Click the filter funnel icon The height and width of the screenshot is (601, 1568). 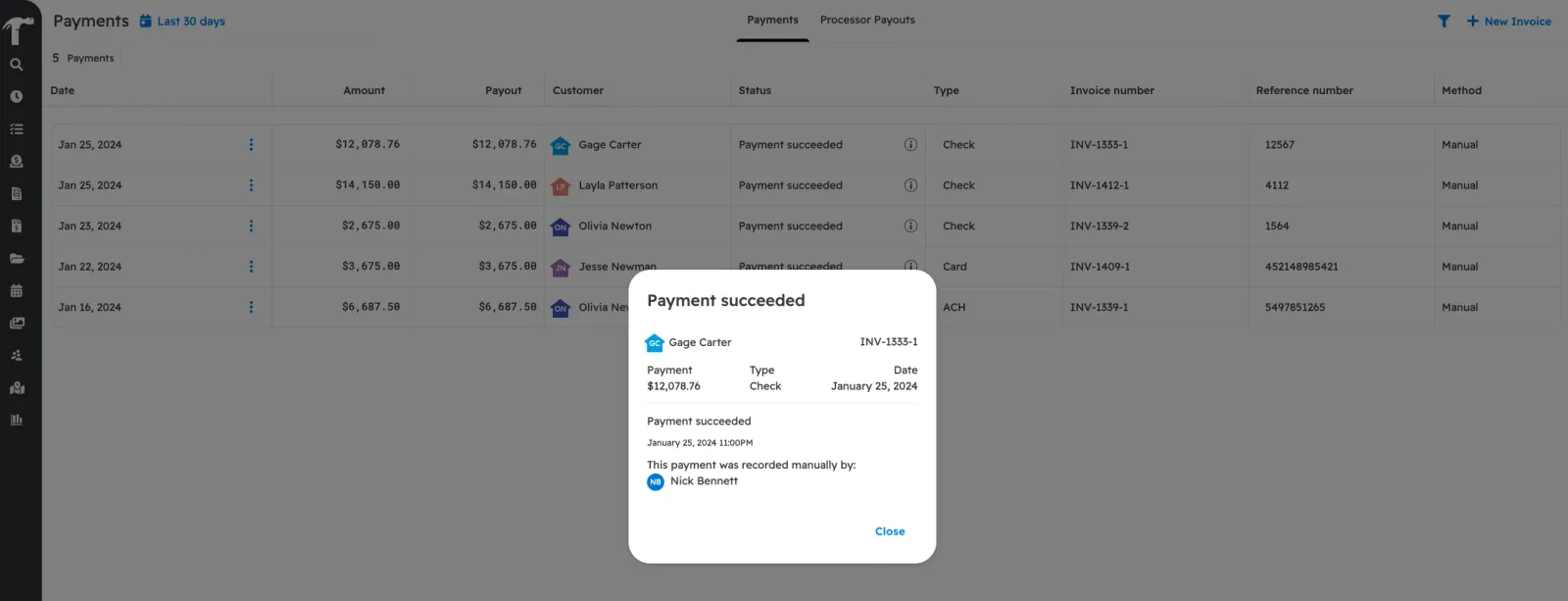1444,22
